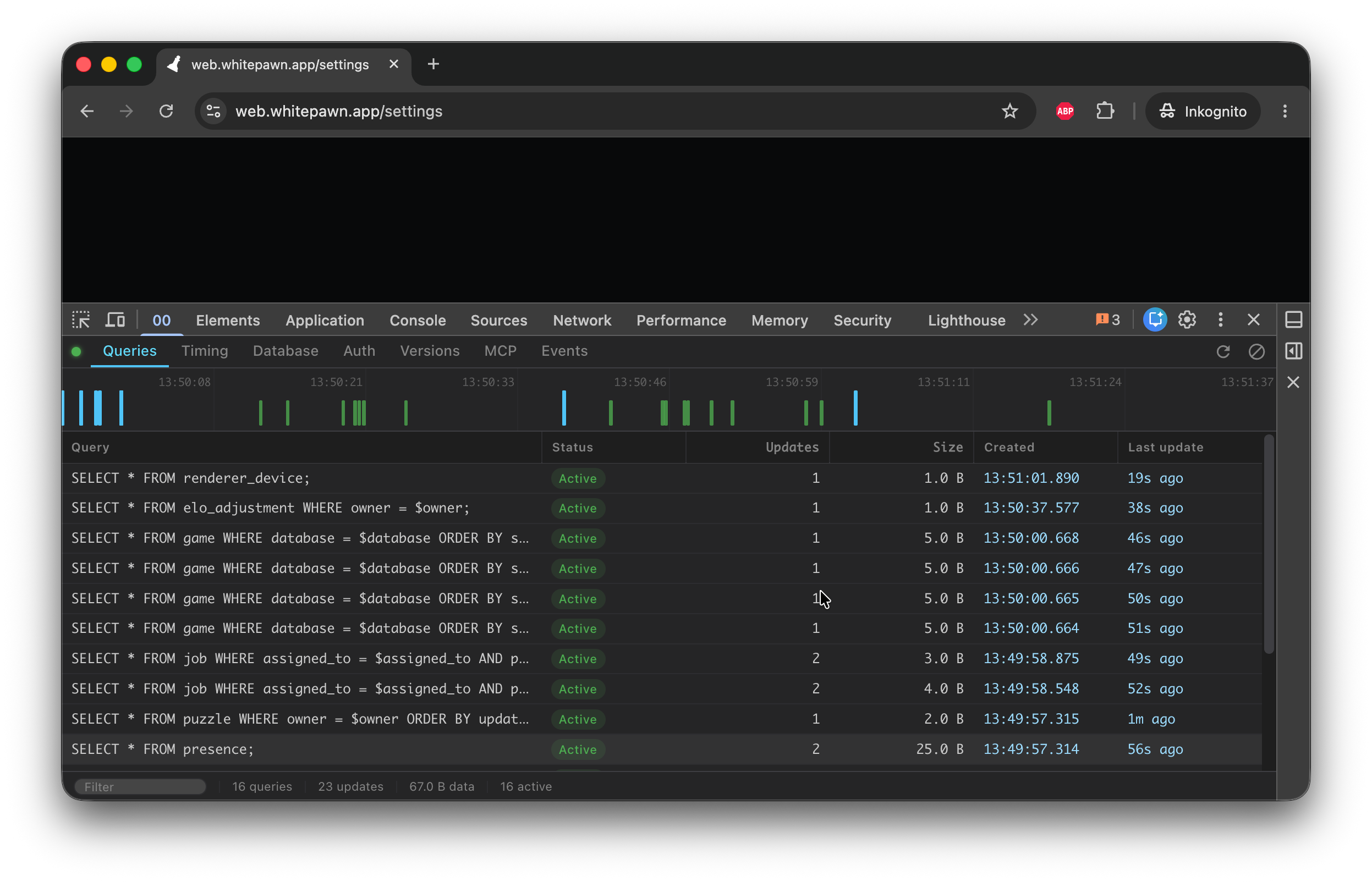Switch to the OO DevTools tab
The height and width of the screenshot is (882, 1372).
pyautogui.click(x=162, y=320)
